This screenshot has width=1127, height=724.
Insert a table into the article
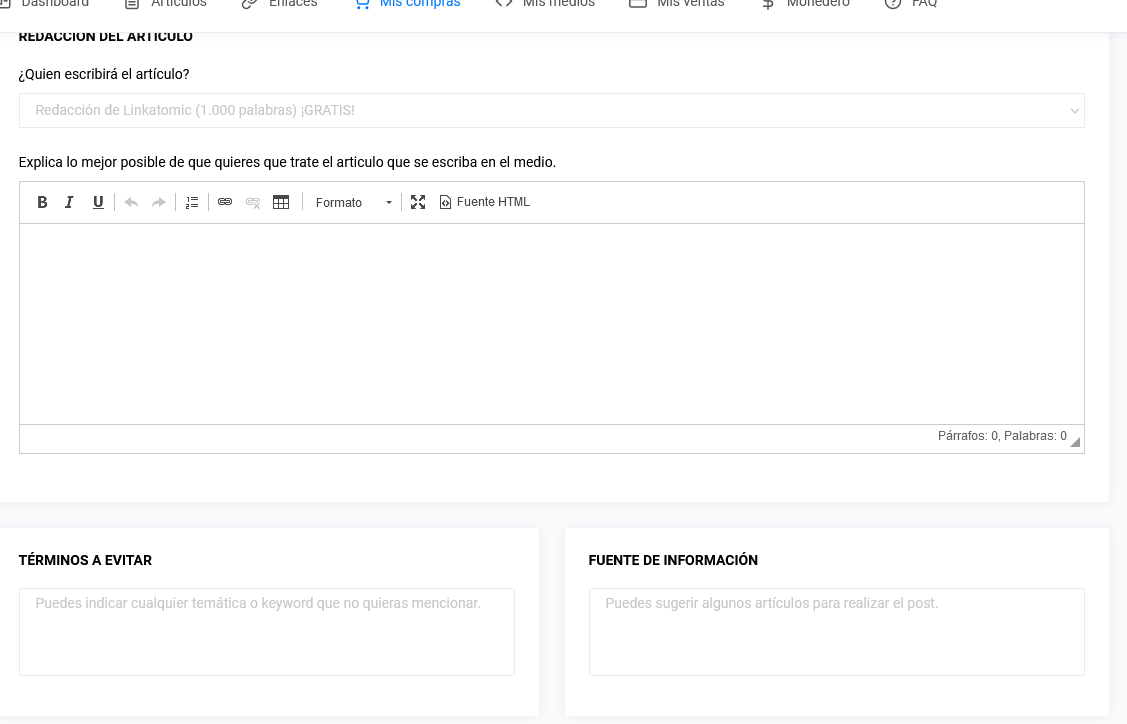pos(281,202)
